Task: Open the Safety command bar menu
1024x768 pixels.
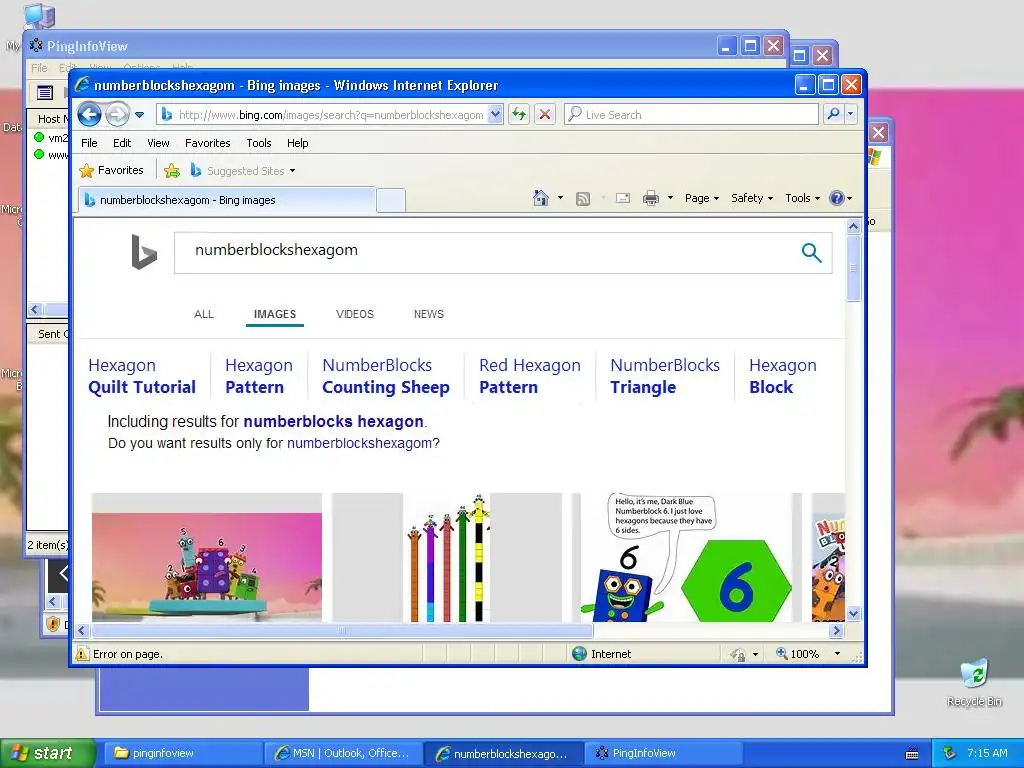Action: [x=752, y=198]
